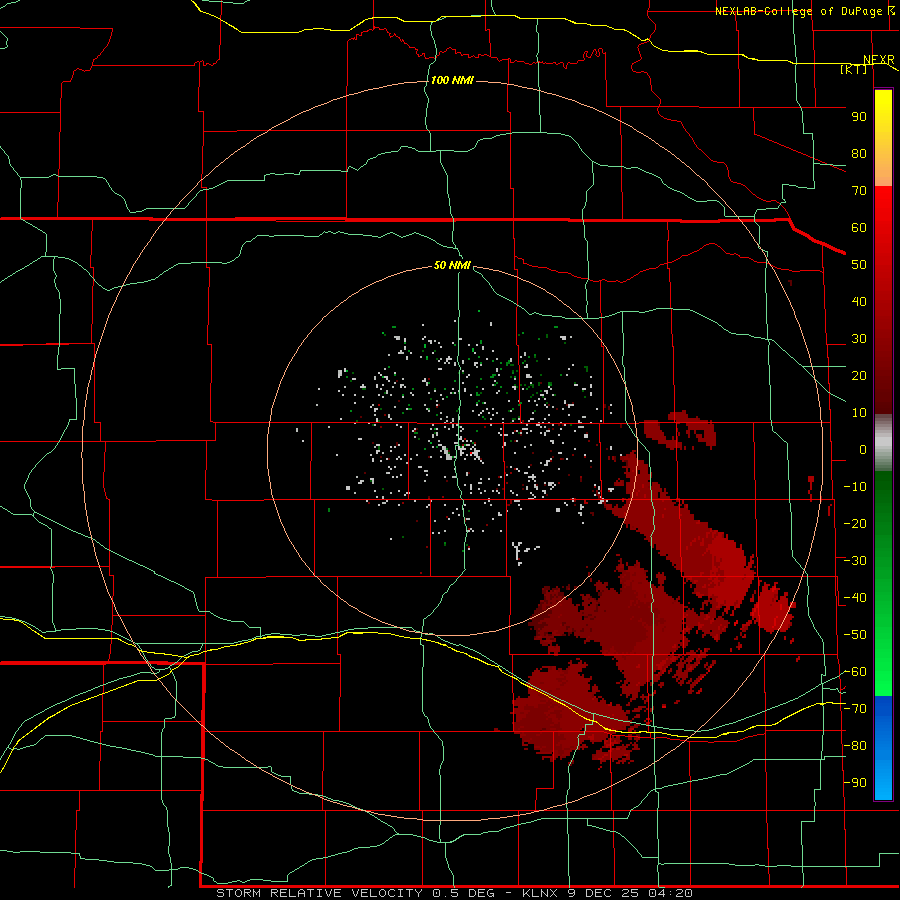Screen dimensions: 900x900
Task: Click the 0 value on the velocity scale
Action: tap(863, 449)
